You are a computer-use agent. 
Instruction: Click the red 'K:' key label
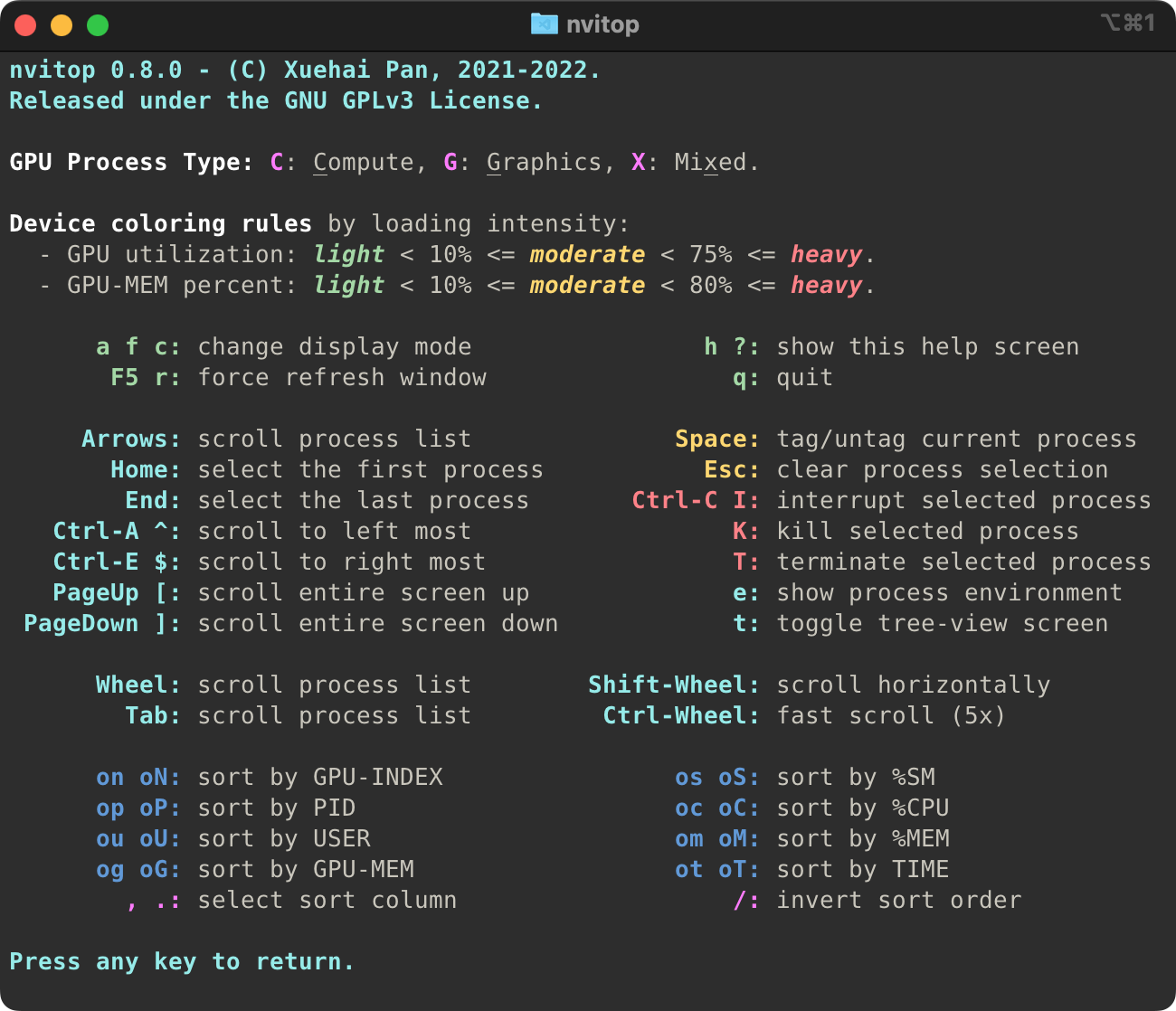coord(746,531)
